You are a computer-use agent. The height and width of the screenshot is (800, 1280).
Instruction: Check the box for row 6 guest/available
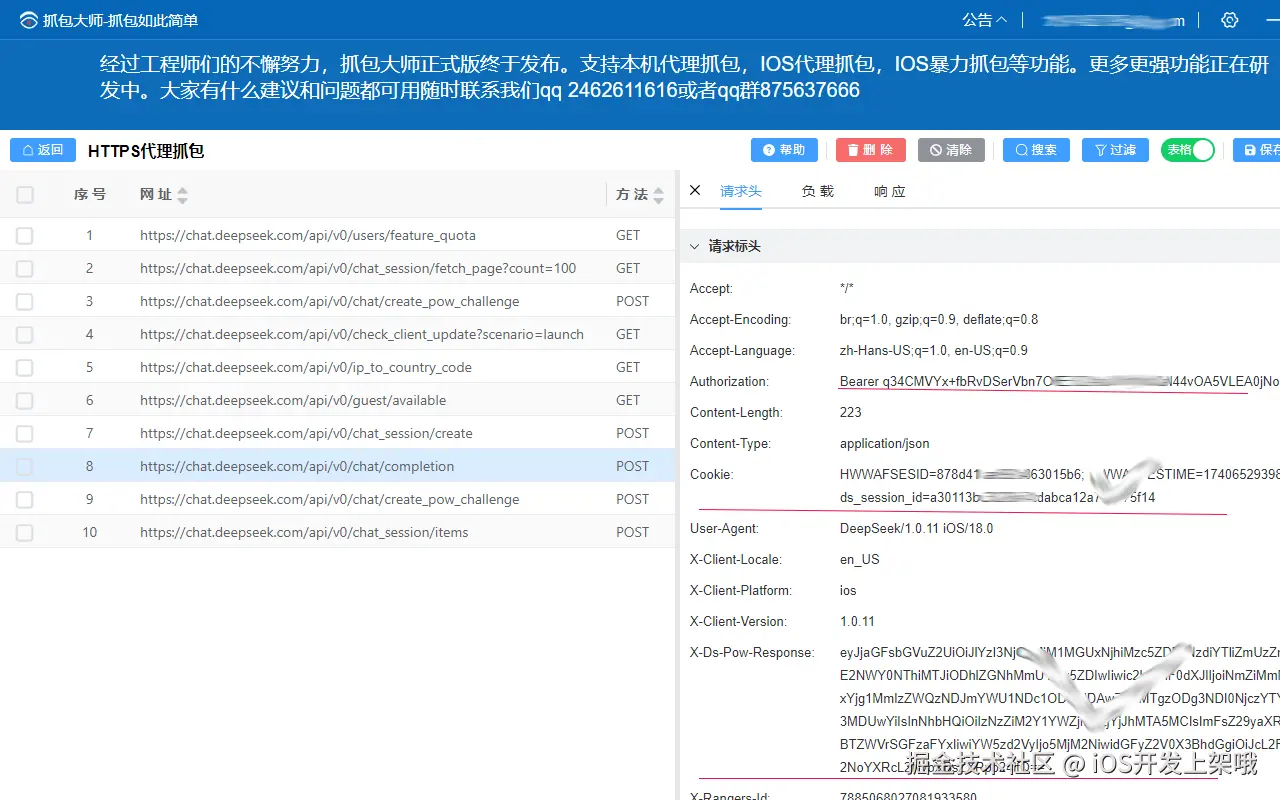click(x=25, y=401)
